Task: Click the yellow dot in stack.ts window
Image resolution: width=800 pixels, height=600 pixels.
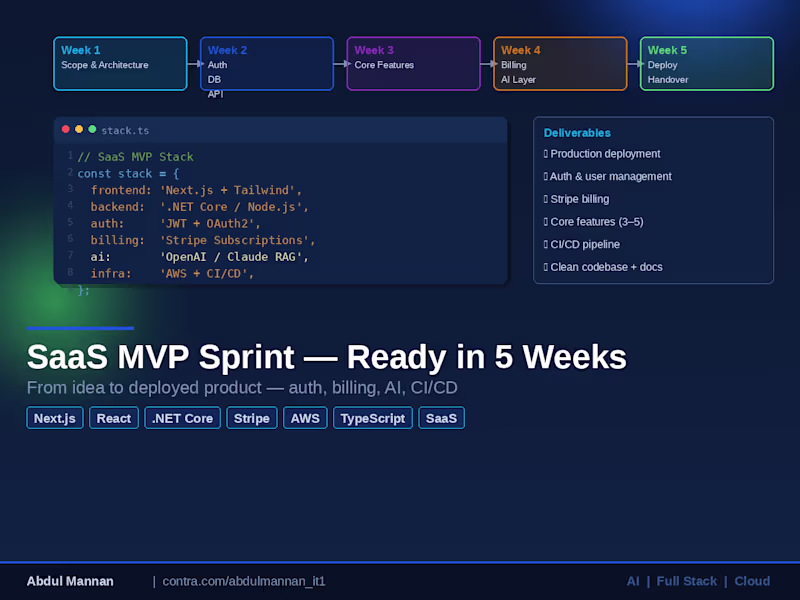Action: point(79,129)
